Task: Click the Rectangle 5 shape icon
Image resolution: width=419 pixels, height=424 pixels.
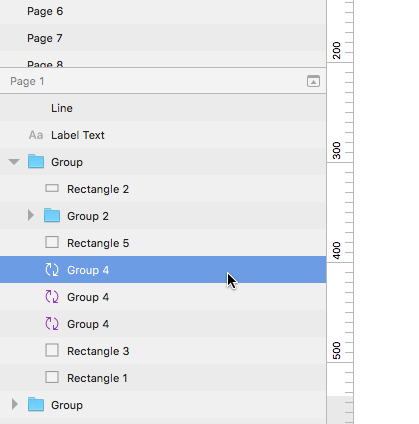Action: (x=52, y=242)
